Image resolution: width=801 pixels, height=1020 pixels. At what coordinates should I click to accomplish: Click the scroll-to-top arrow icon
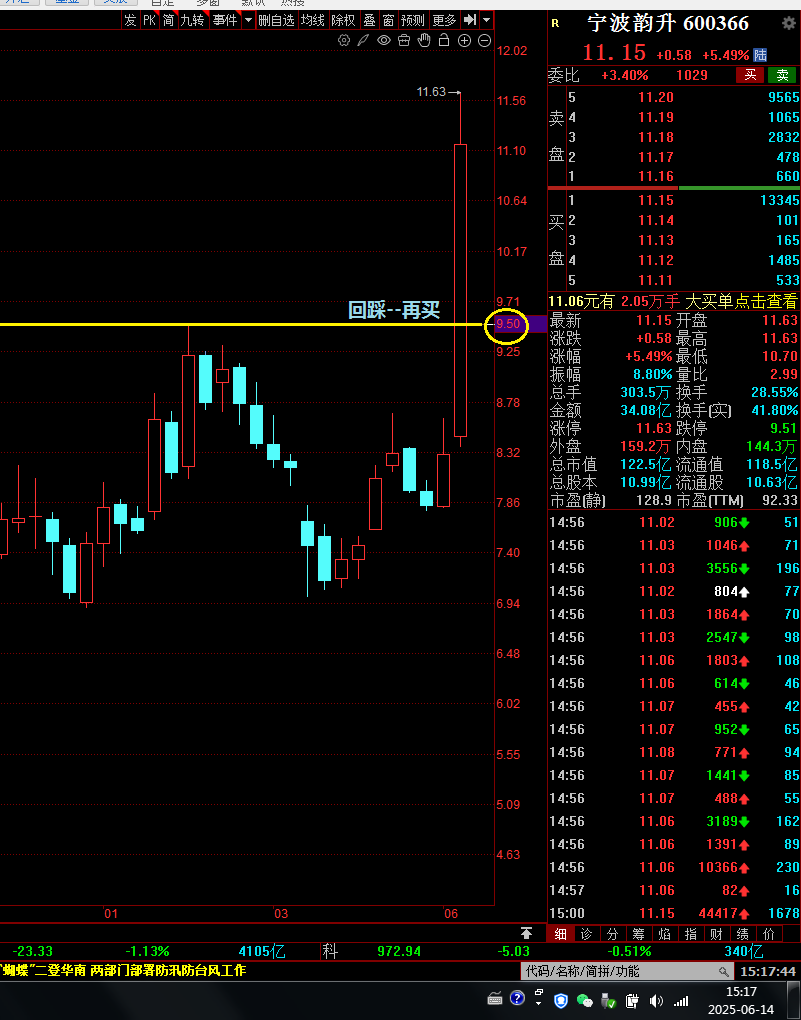tap(527, 933)
